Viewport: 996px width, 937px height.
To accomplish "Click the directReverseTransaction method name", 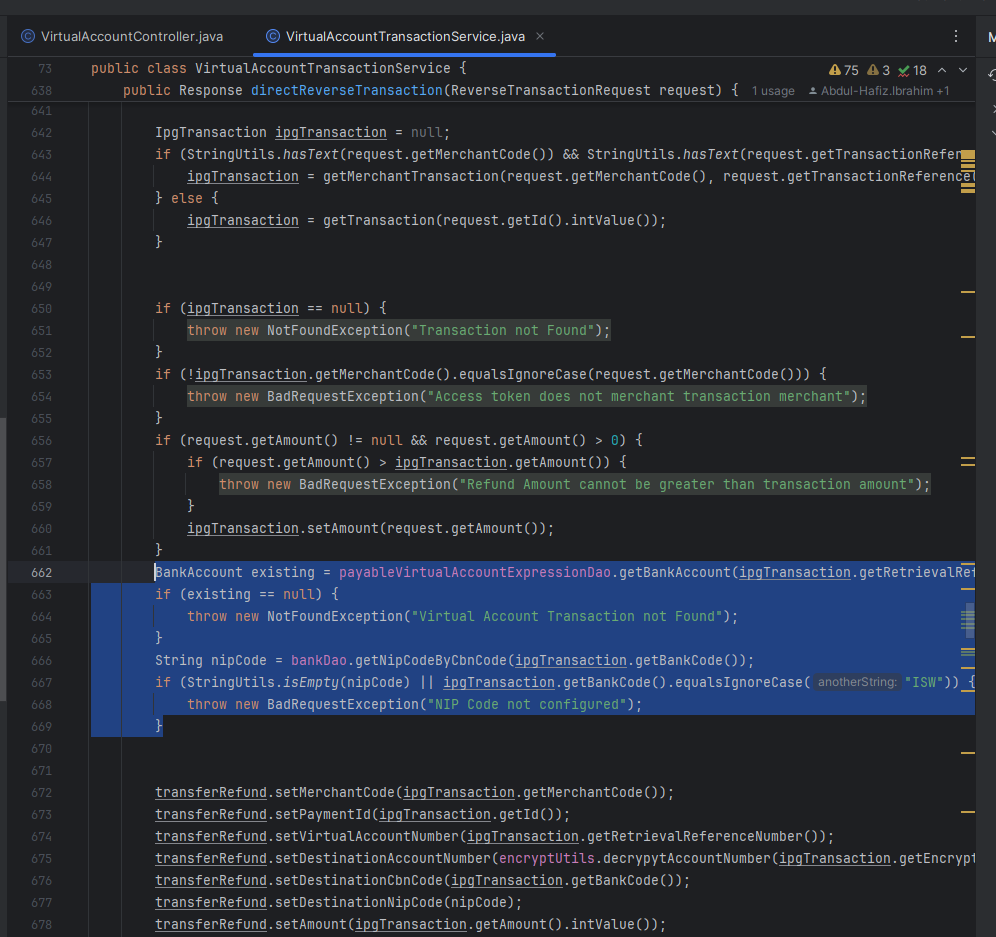I will point(346,91).
